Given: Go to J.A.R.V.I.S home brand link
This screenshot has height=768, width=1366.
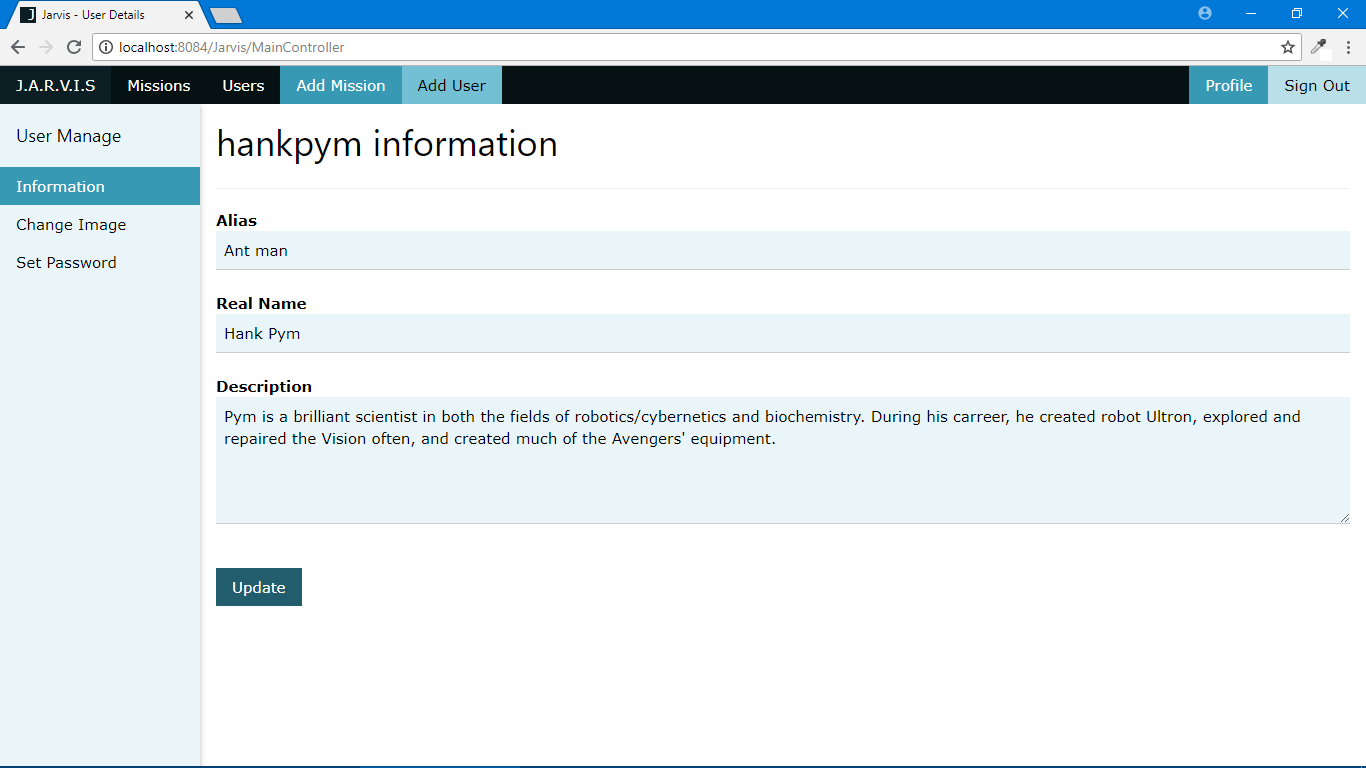Looking at the screenshot, I should 56,85.
